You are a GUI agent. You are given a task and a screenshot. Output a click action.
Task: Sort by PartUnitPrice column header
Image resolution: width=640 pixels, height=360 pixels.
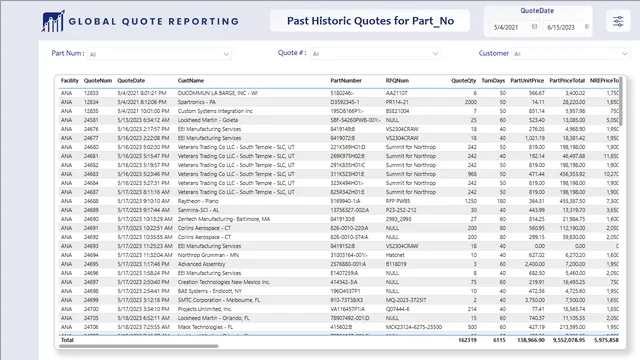pyautogui.click(x=527, y=81)
